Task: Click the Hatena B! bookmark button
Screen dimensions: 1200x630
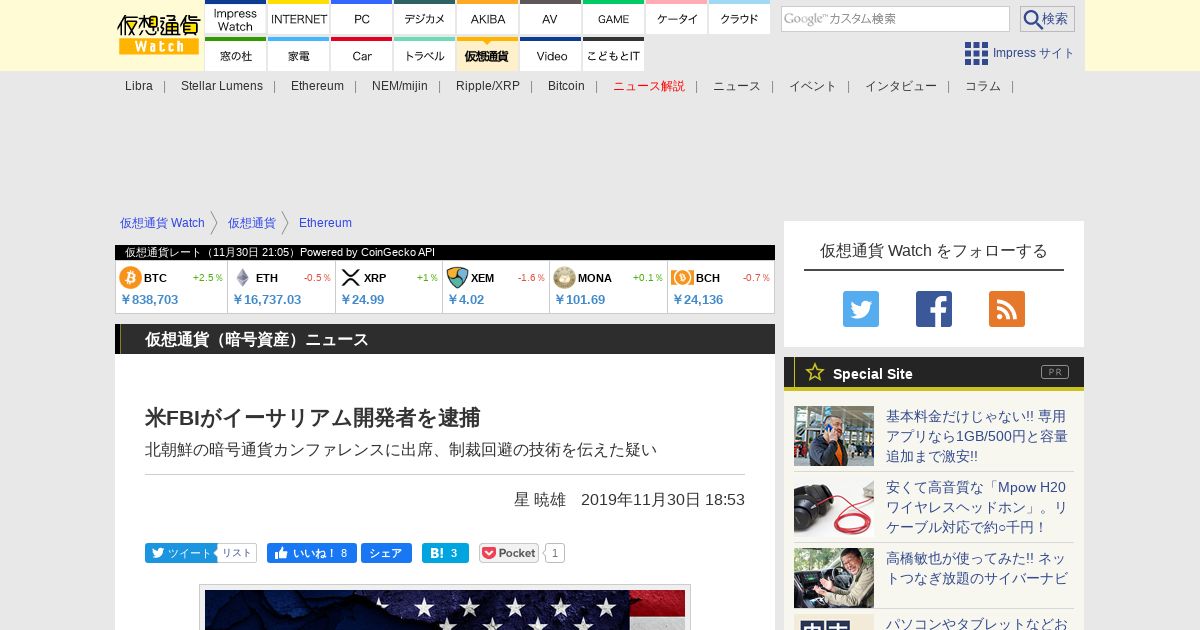Action: pyautogui.click(x=445, y=553)
